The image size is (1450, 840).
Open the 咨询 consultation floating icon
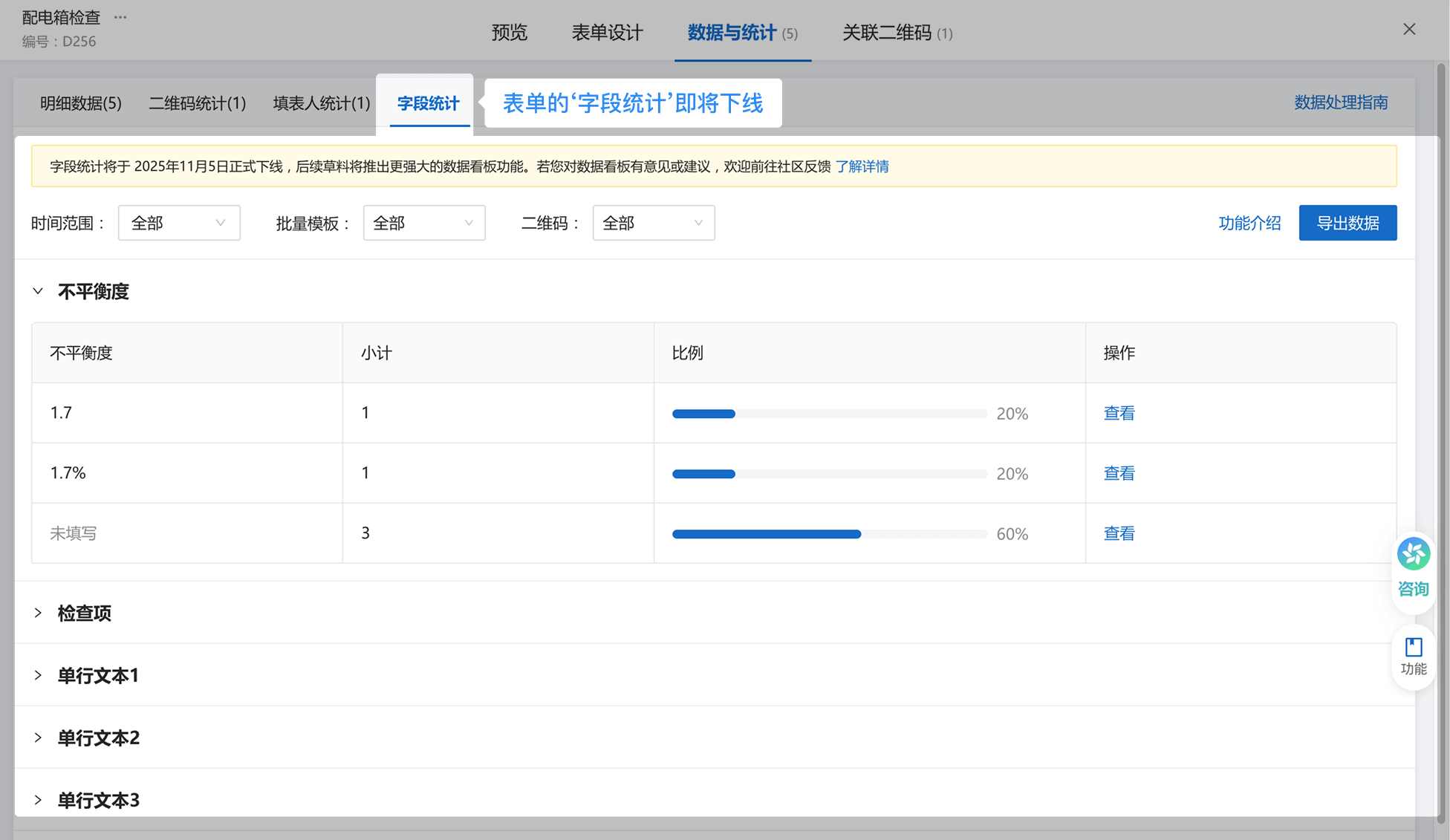[x=1412, y=567]
